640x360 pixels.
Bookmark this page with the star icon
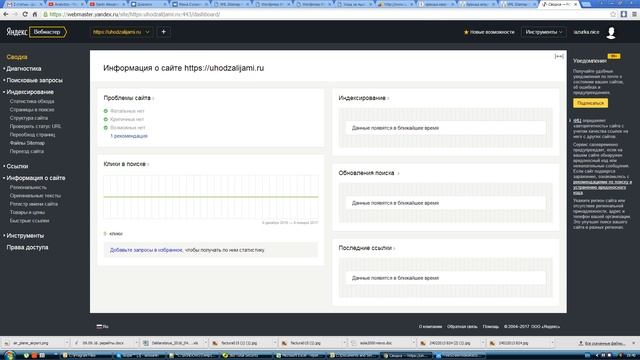[613, 14]
